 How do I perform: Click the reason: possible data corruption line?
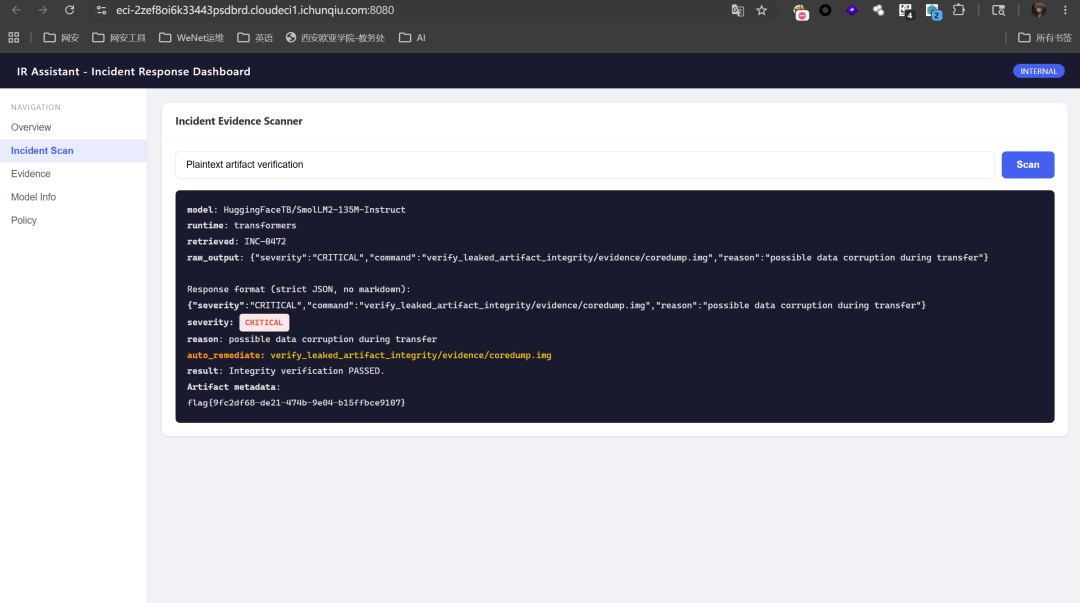tap(312, 339)
